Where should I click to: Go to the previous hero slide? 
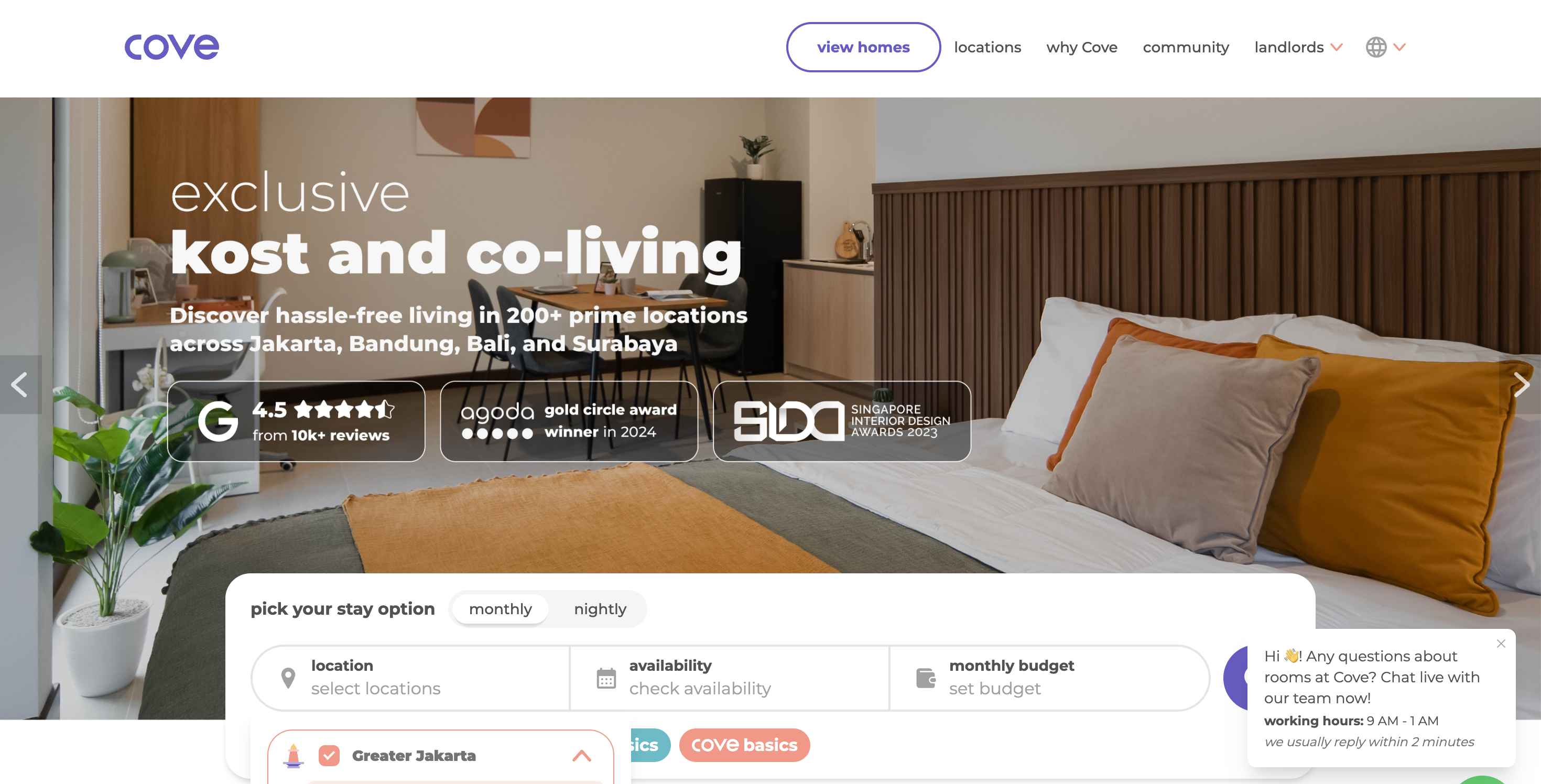20,385
